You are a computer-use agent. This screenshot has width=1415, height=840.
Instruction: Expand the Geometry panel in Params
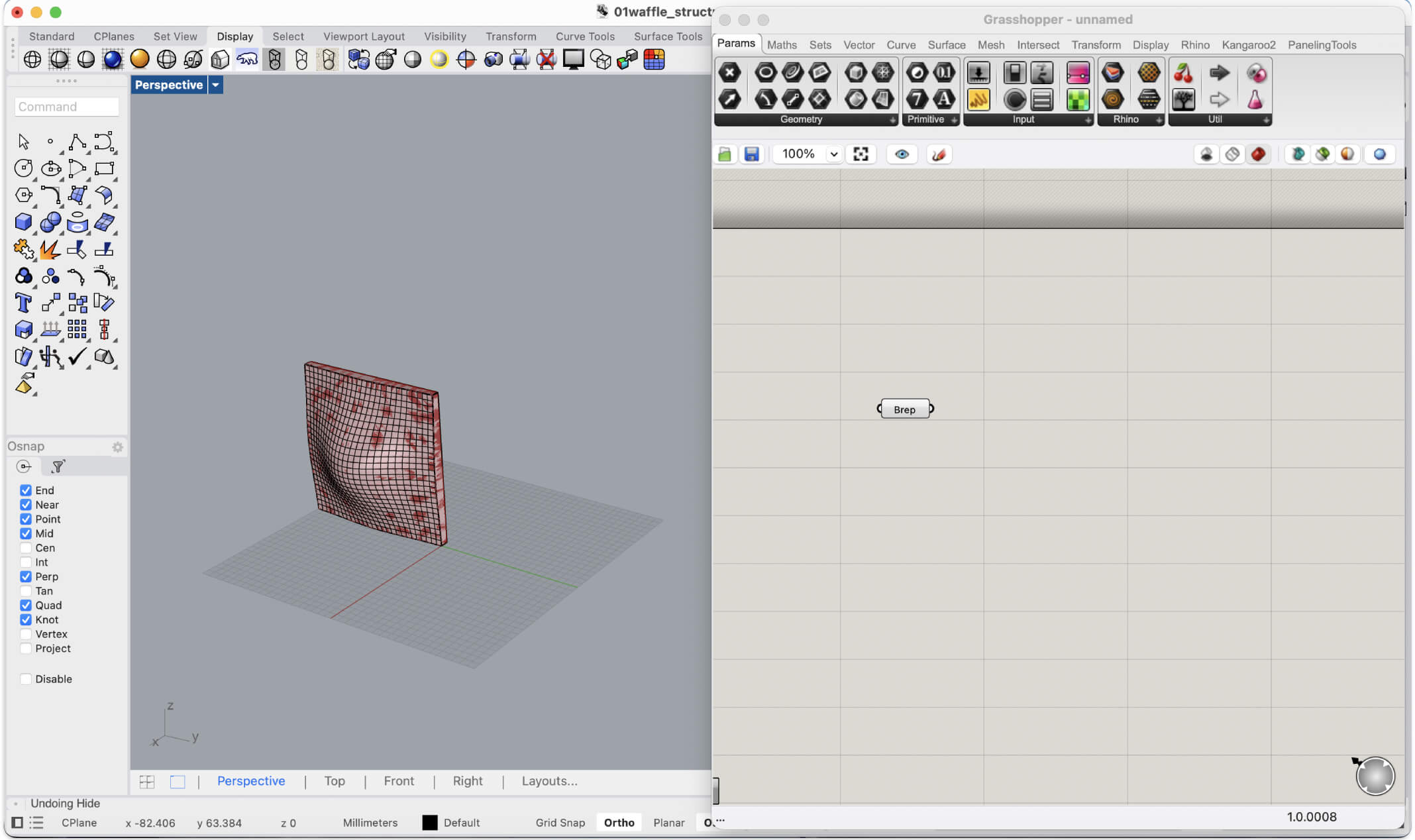(x=892, y=120)
